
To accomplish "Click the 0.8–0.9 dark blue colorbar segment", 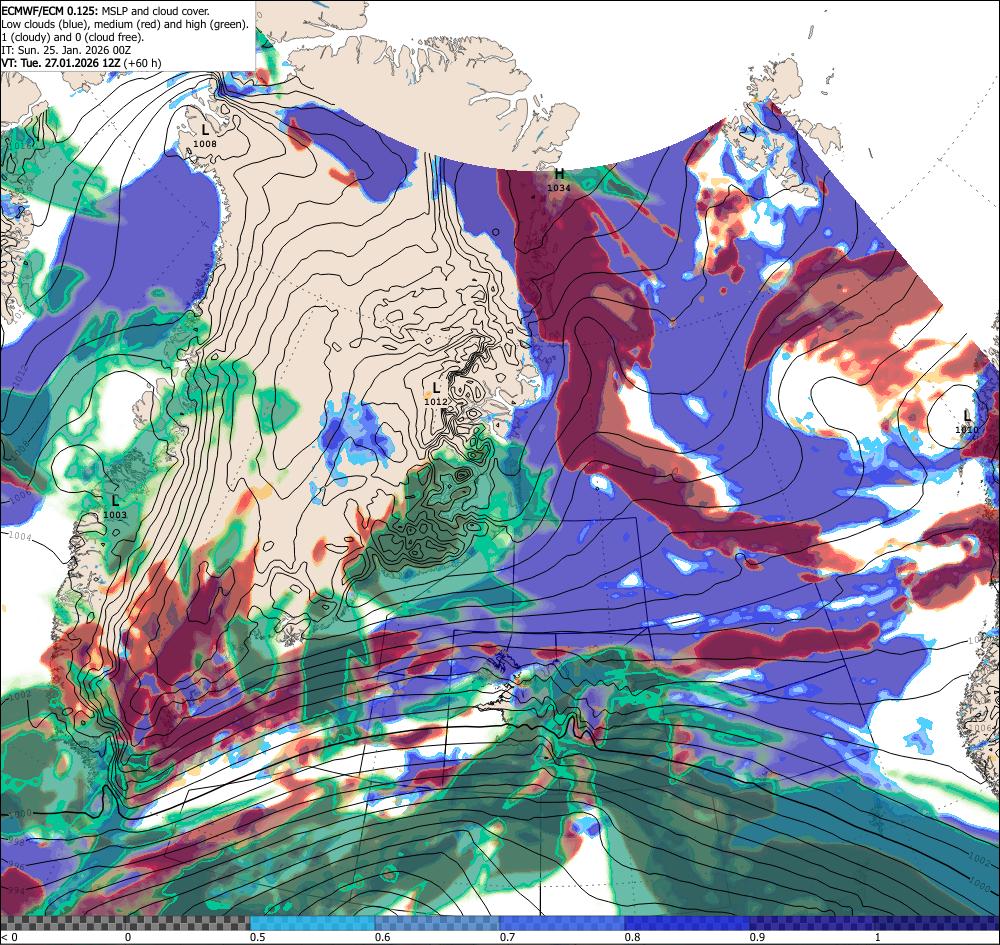I will pos(688,923).
